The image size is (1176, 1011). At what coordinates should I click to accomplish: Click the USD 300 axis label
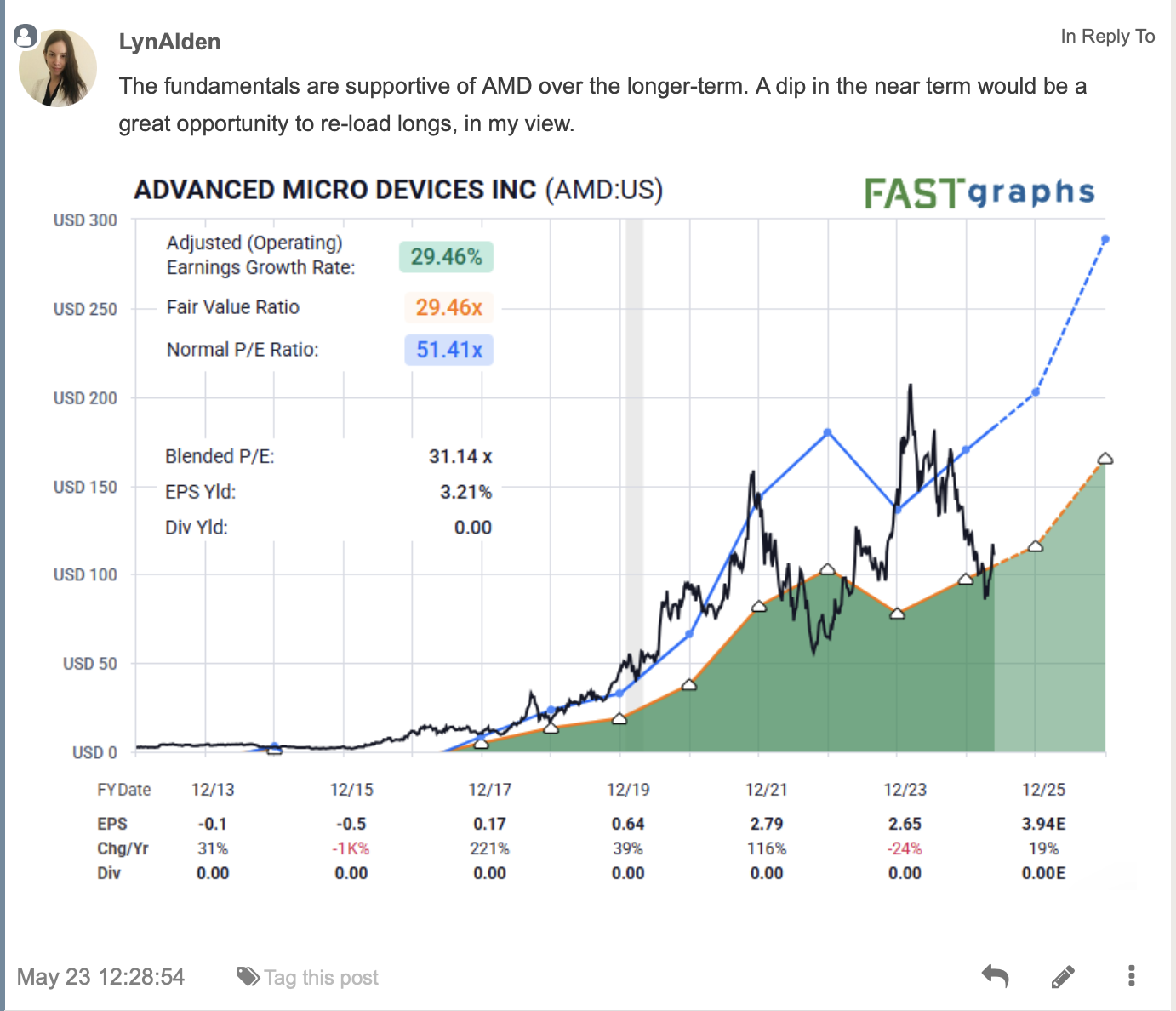(85, 220)
